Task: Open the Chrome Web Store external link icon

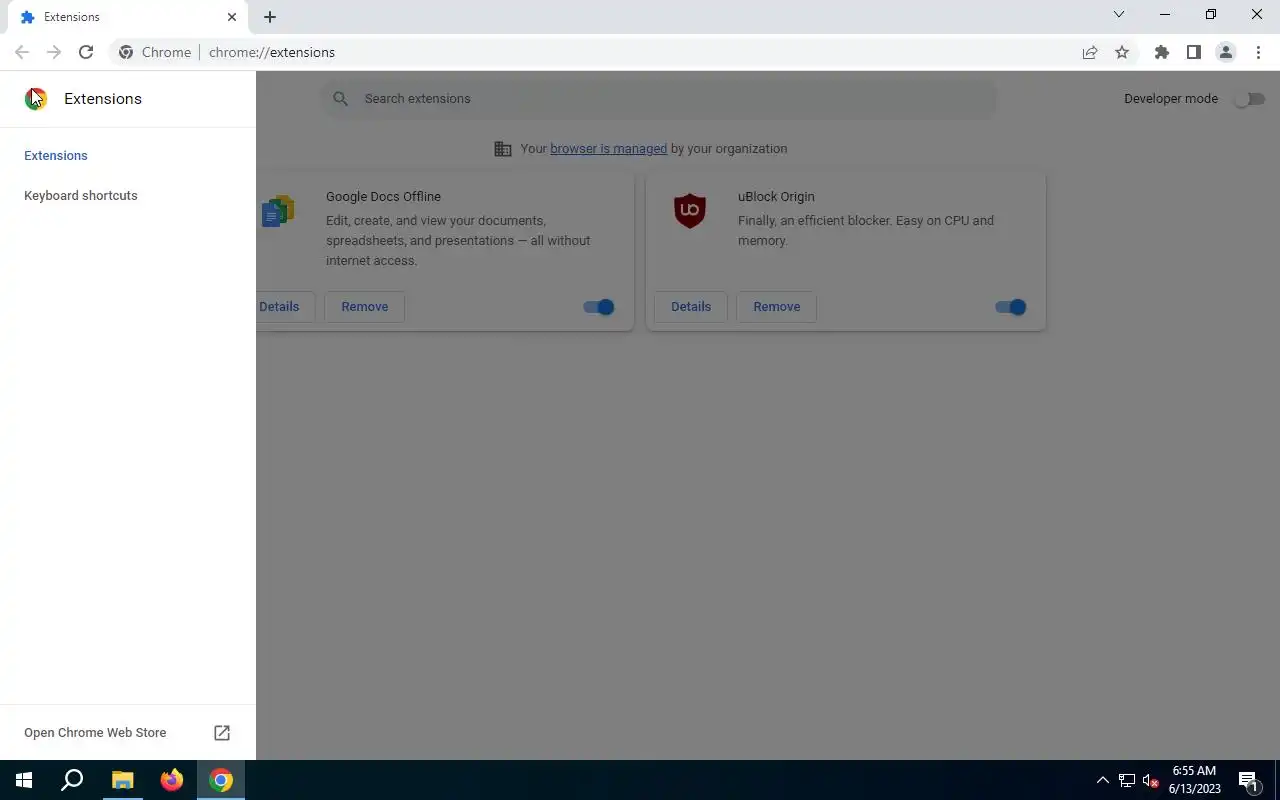Action: pyautogui.click(x=222, y=733)
